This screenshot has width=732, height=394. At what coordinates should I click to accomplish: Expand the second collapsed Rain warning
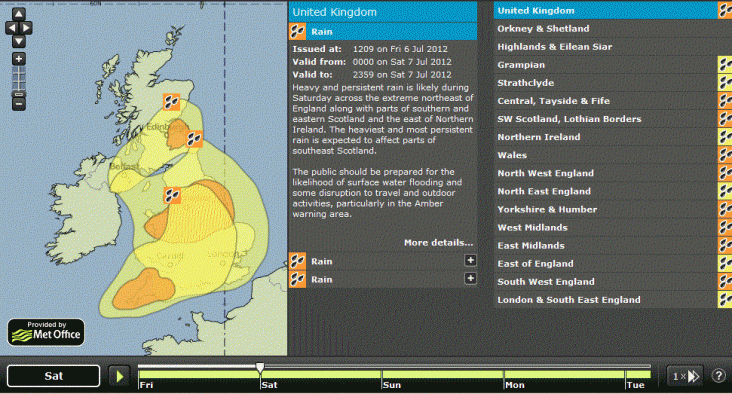470,279
